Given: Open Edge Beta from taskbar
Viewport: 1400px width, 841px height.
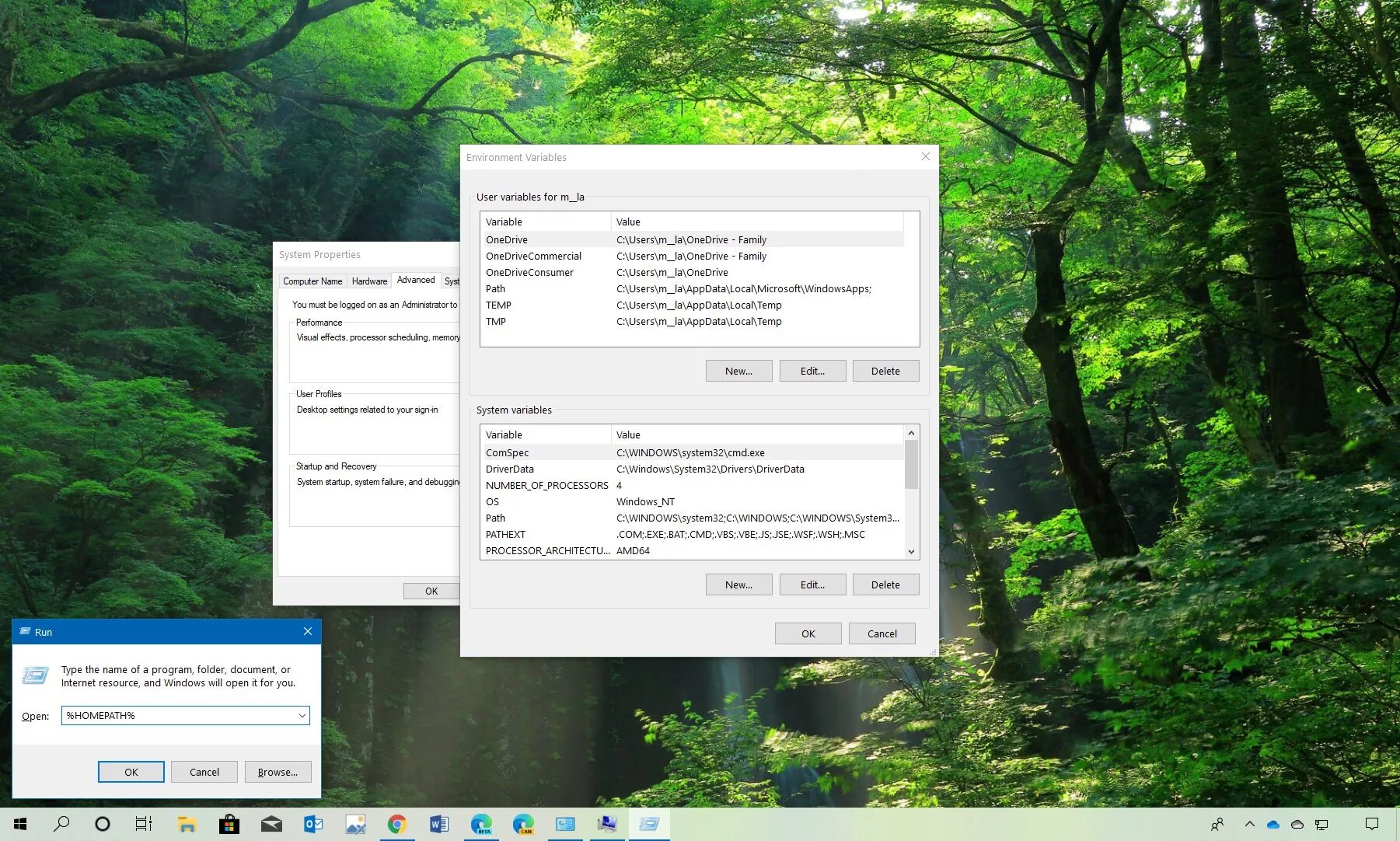Looking at the screenshot, I should pos(481,824).
